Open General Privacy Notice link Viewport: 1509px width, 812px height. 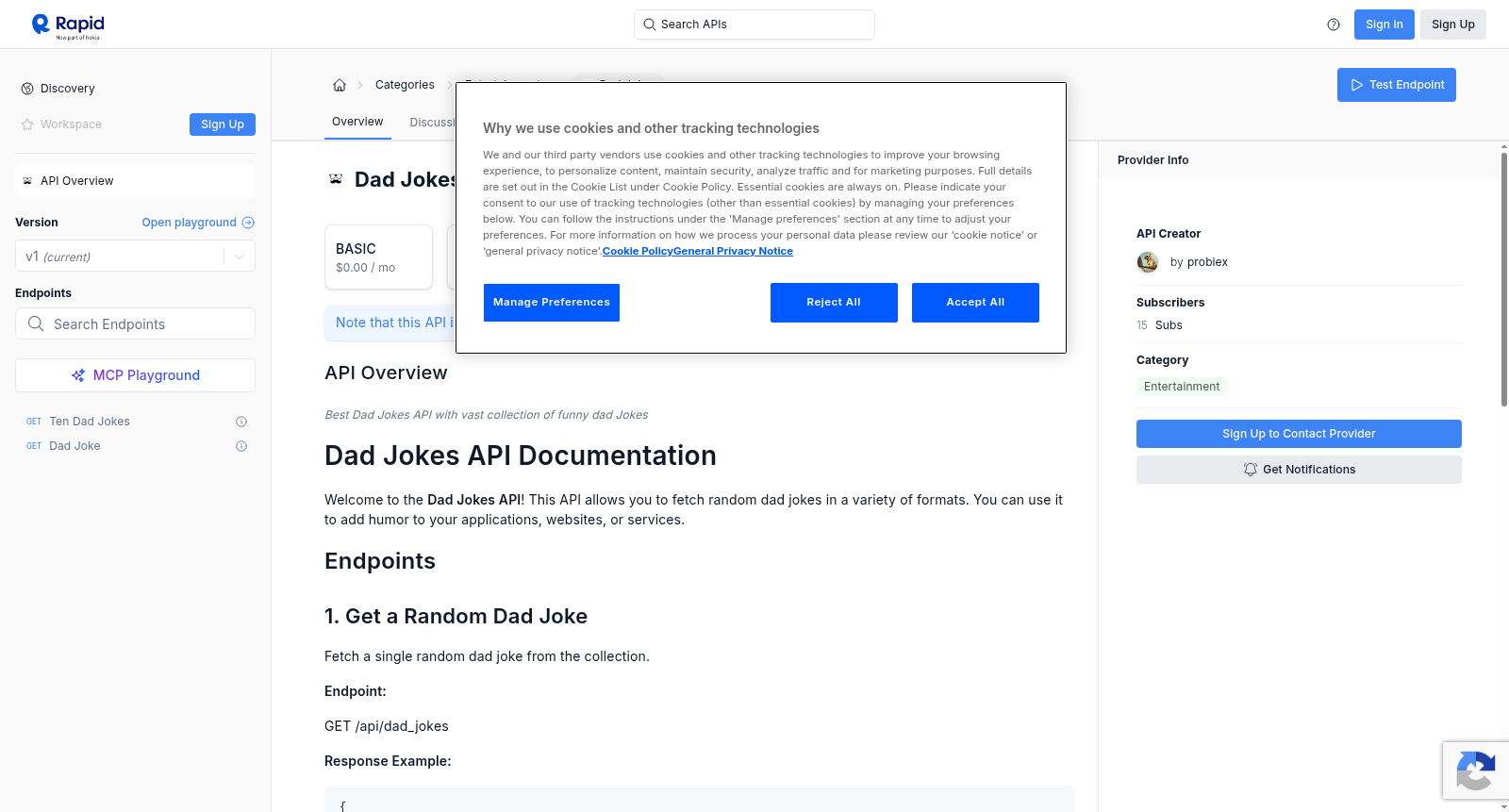pyautogui.click(x=733, y=251)
